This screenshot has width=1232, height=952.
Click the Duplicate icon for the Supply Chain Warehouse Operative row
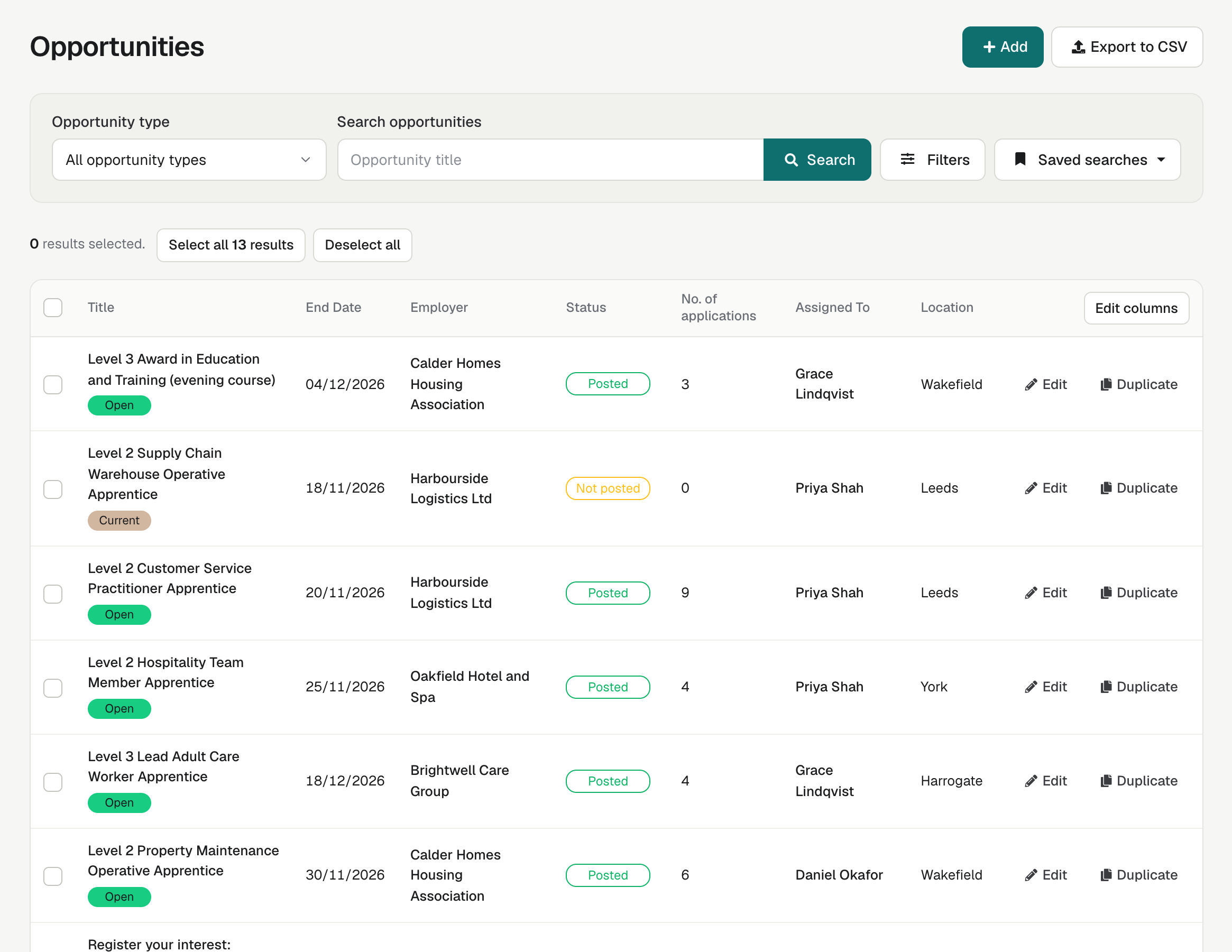1106,488
